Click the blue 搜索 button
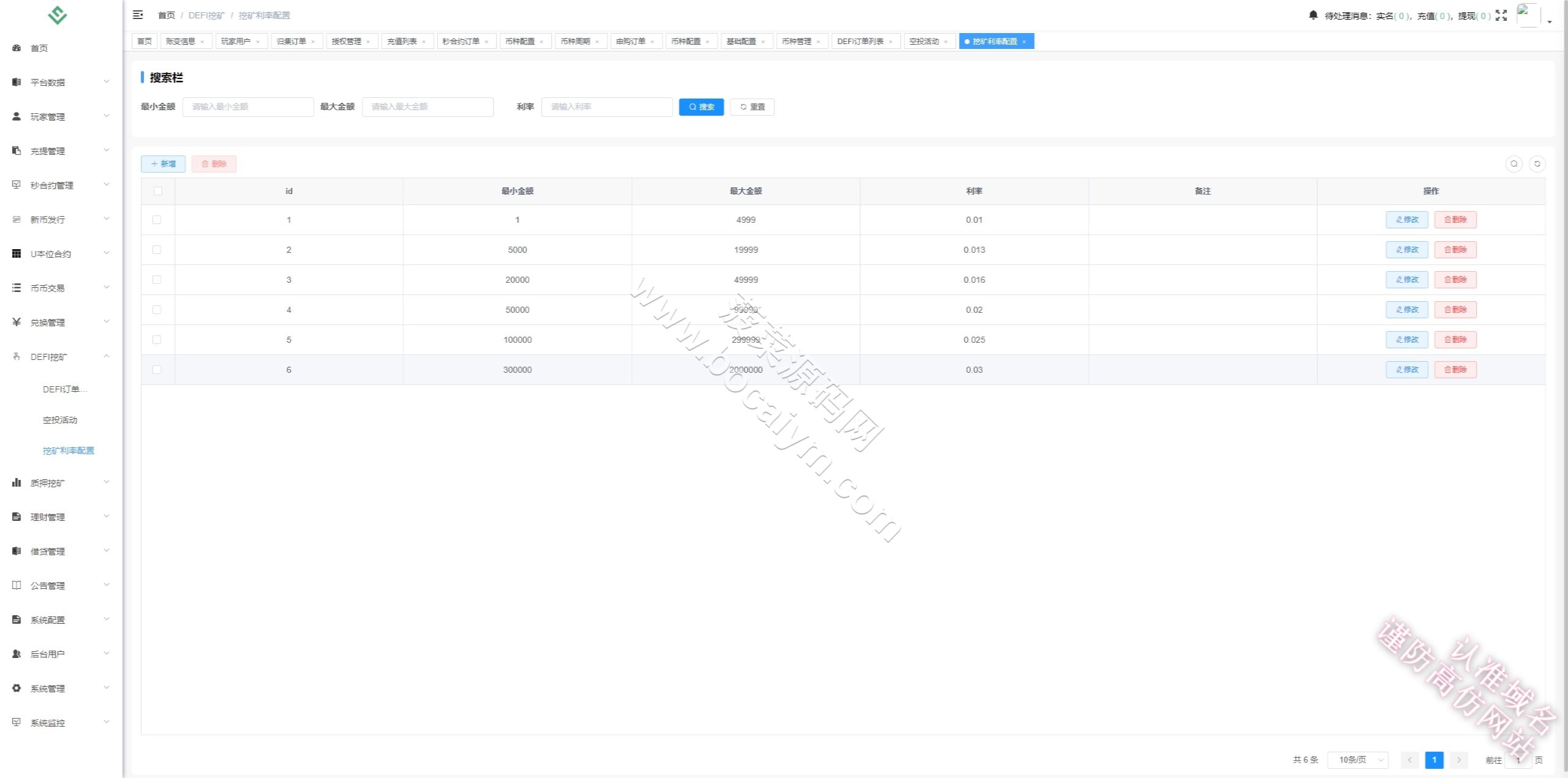1568x778 pixels. [x=701, y=107]
